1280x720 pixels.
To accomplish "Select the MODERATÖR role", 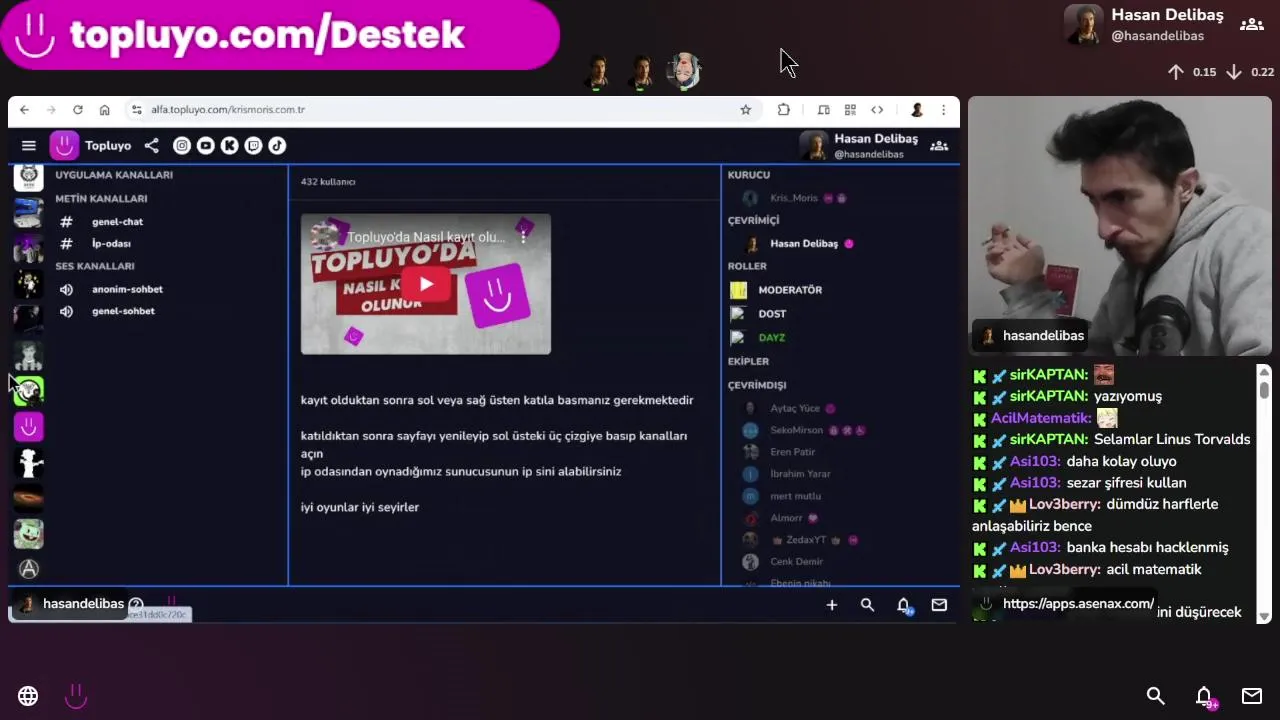I will point(790,290).
